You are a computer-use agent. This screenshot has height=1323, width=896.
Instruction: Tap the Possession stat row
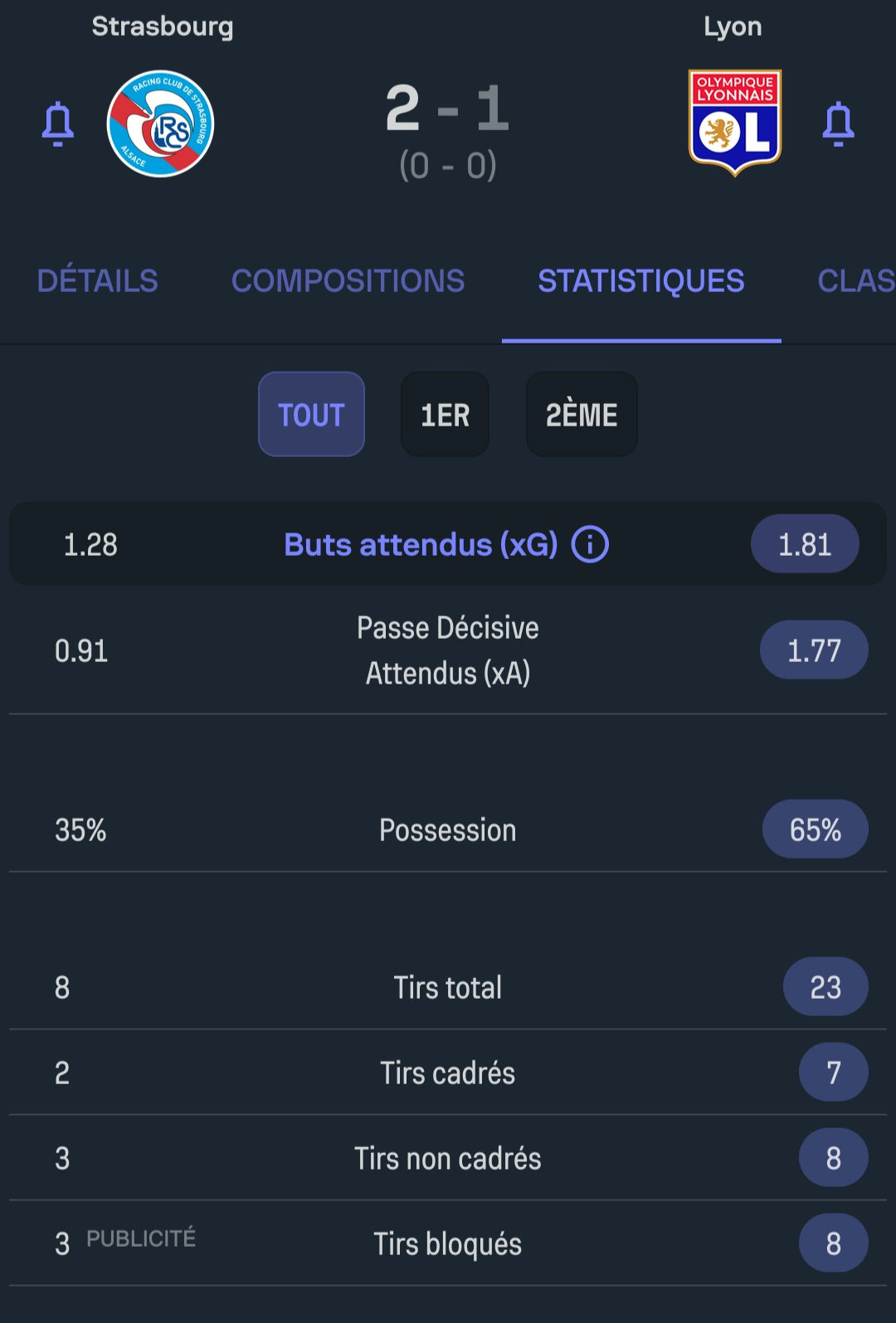447,829
